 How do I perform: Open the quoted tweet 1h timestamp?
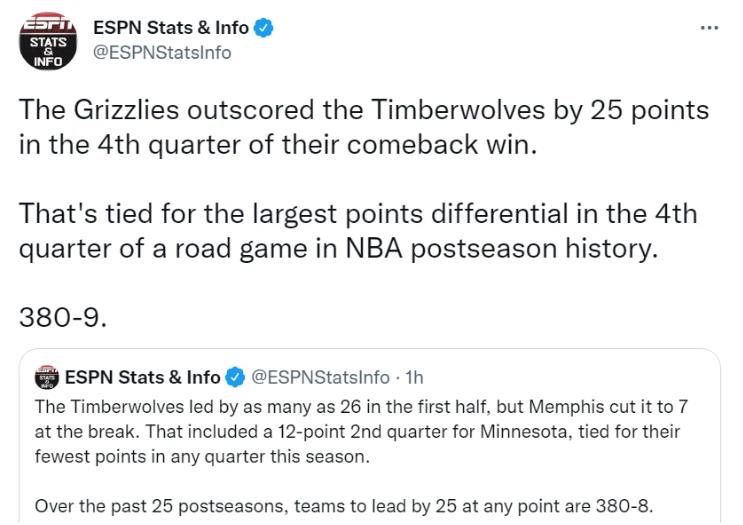pos(414,378)
